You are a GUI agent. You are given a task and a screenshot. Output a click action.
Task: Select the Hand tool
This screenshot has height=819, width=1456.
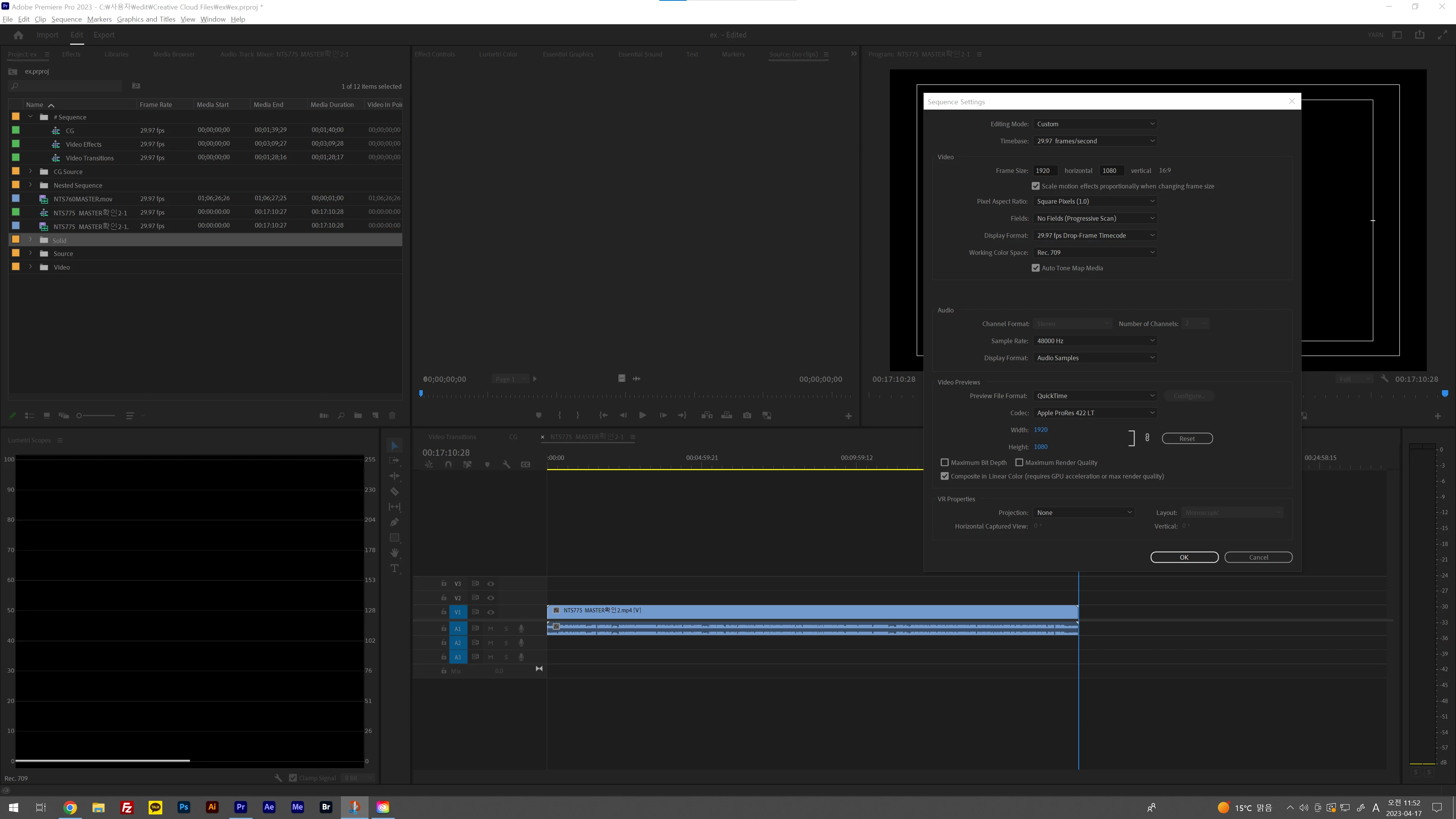[394, 553]
